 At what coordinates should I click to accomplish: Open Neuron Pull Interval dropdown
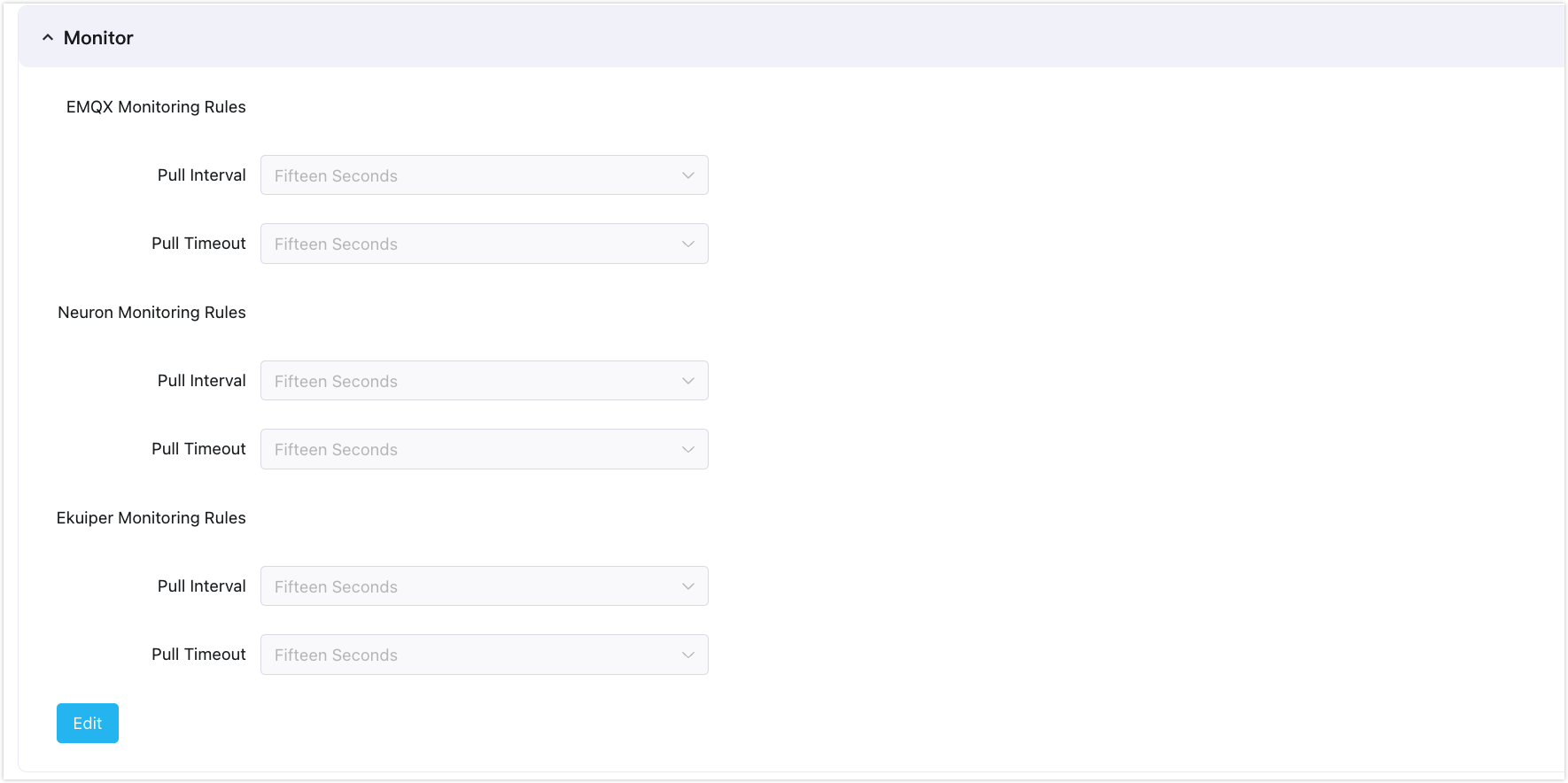pos(484,381)
